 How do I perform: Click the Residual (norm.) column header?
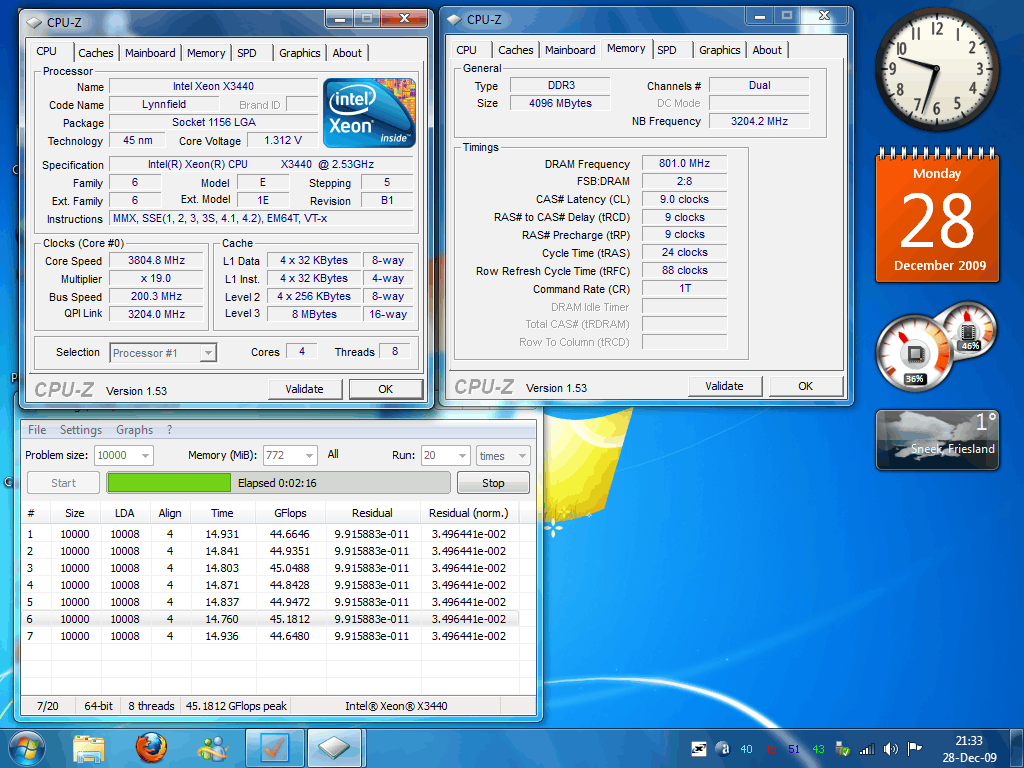(468, 513)
